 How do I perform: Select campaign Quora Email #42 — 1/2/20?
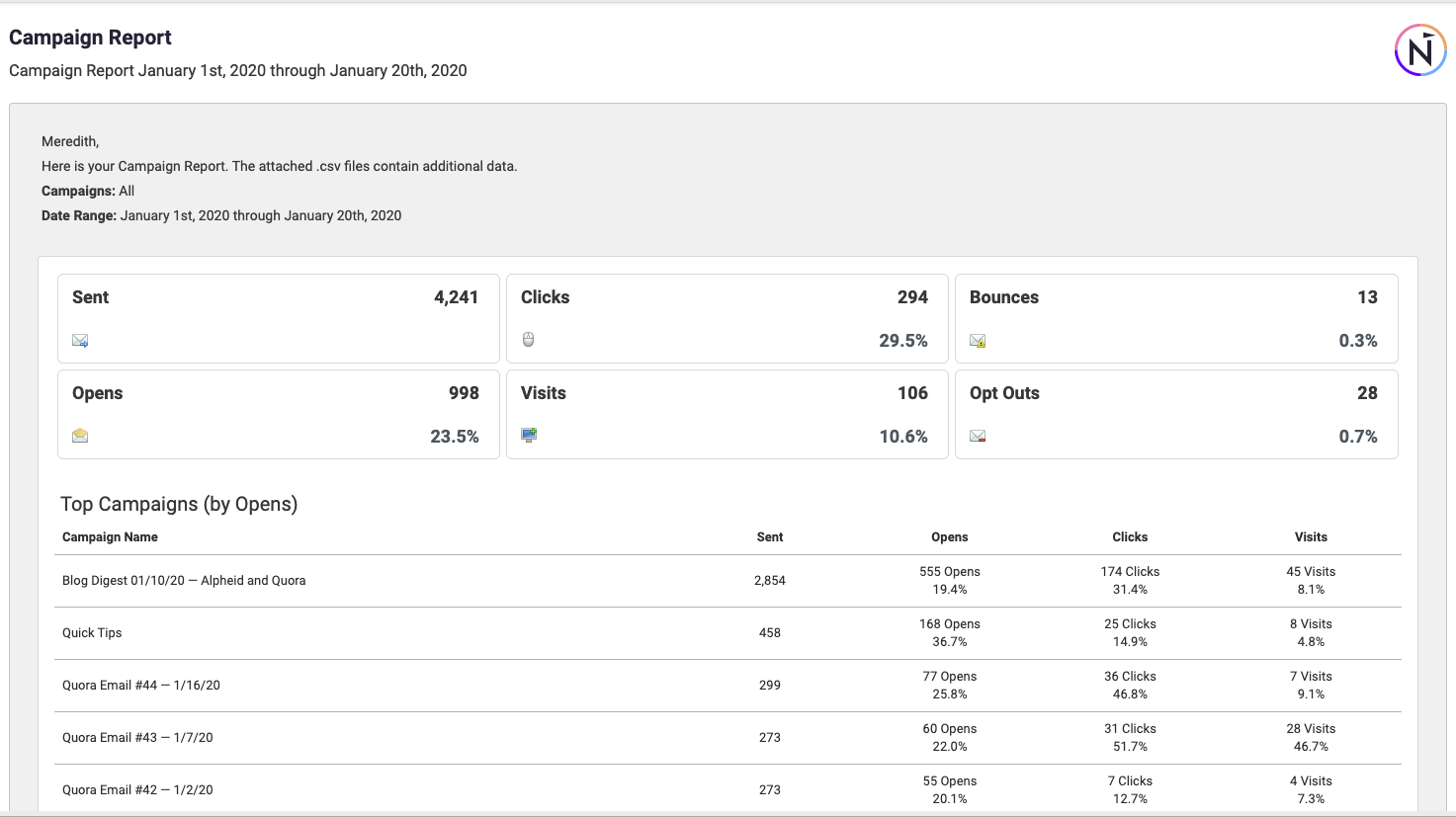(x=138, y=789)
